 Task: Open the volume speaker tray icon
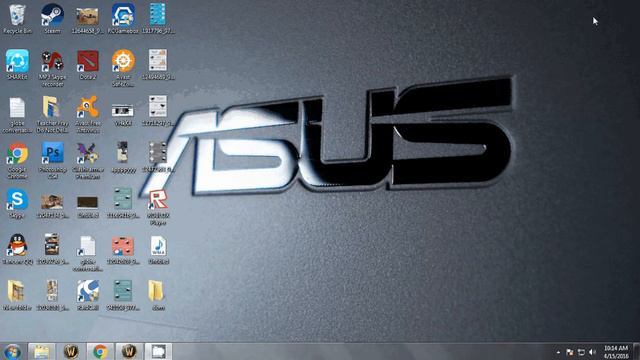coord(593,352)
